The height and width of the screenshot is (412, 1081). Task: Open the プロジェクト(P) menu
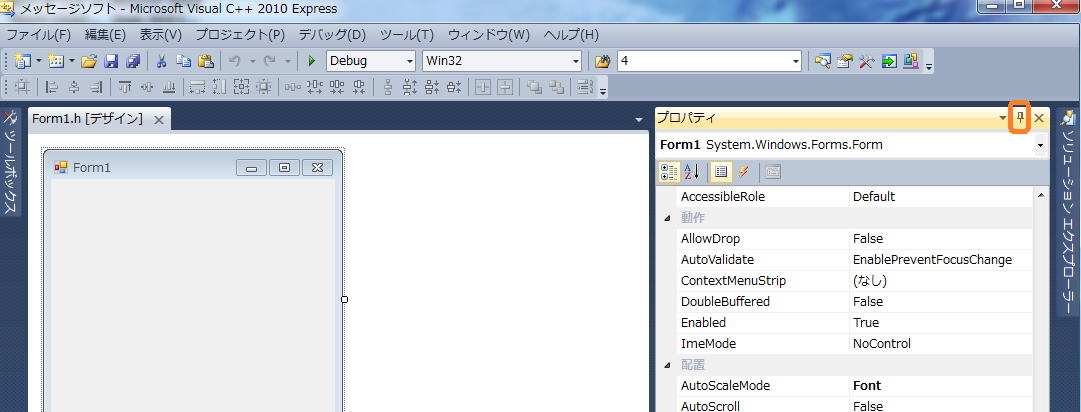point(240,34)
